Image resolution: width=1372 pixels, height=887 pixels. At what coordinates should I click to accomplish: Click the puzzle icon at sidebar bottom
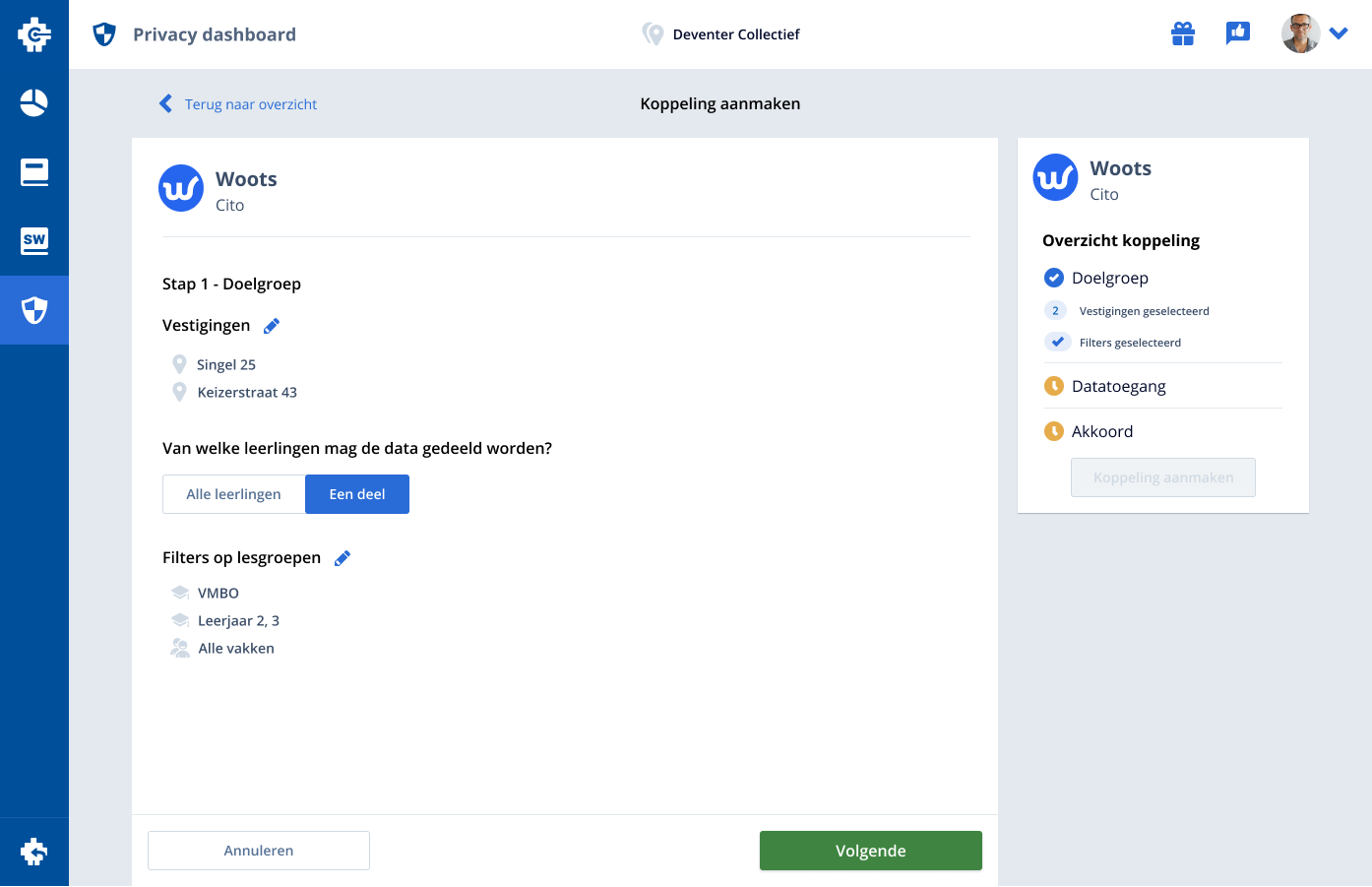click(34, 852)
